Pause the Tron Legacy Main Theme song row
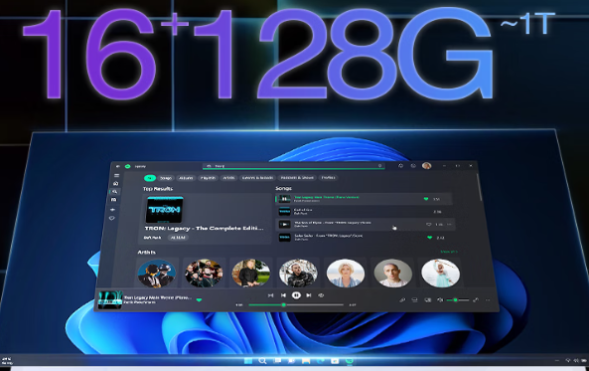 [285, 199]
